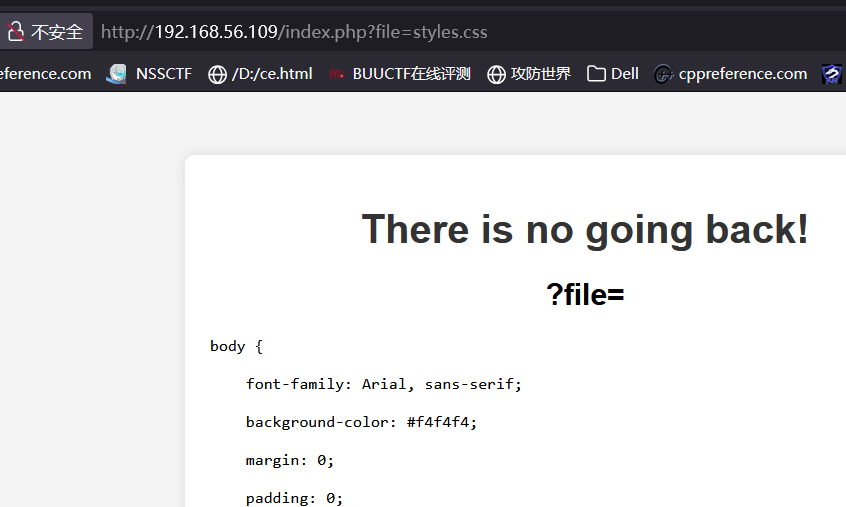Open the NSSCTF bookmark
Viewport: 846px width, 507px height.
tap(149, 74)
